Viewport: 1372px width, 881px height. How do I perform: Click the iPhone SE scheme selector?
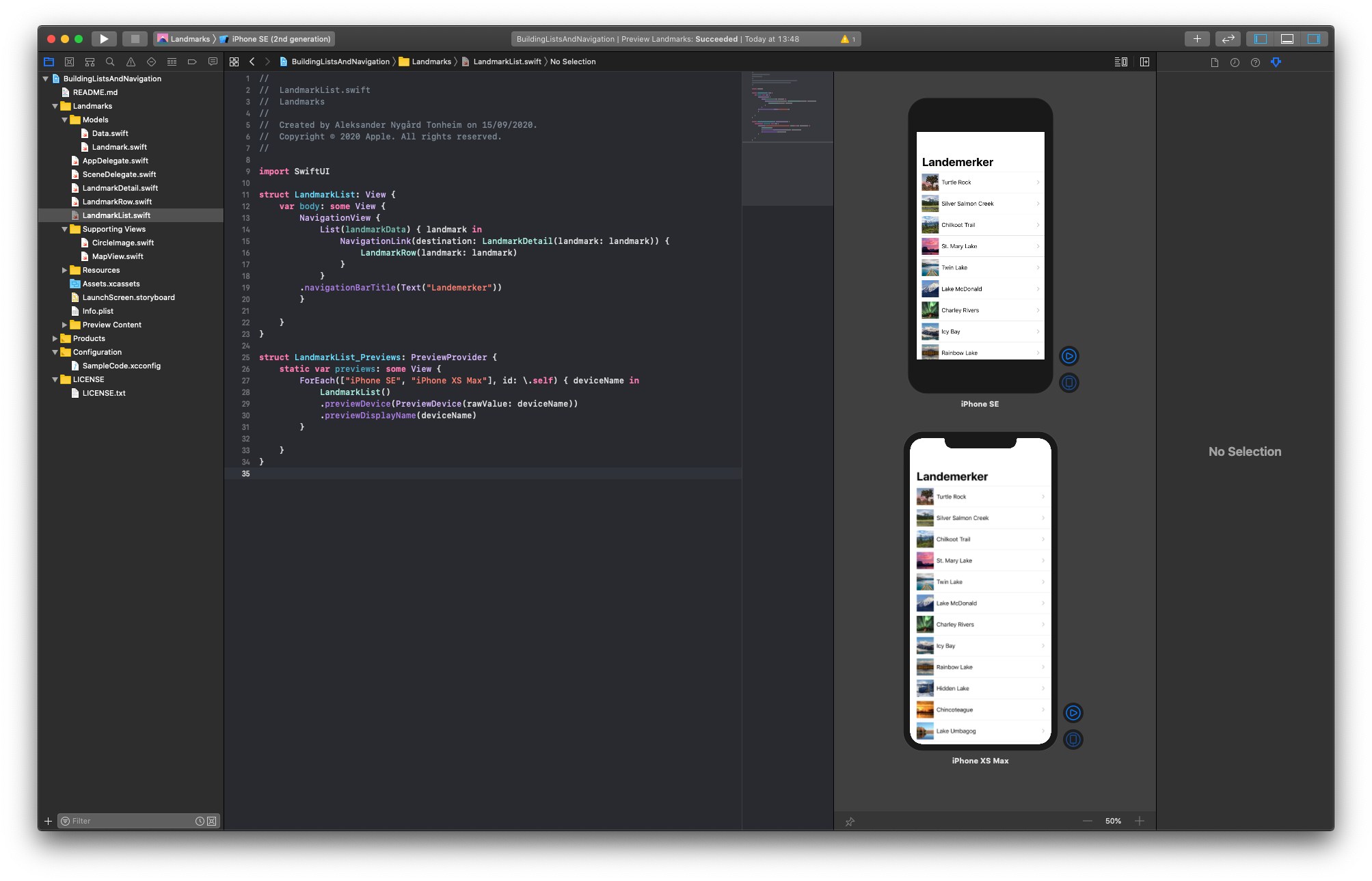coord(277,39)
